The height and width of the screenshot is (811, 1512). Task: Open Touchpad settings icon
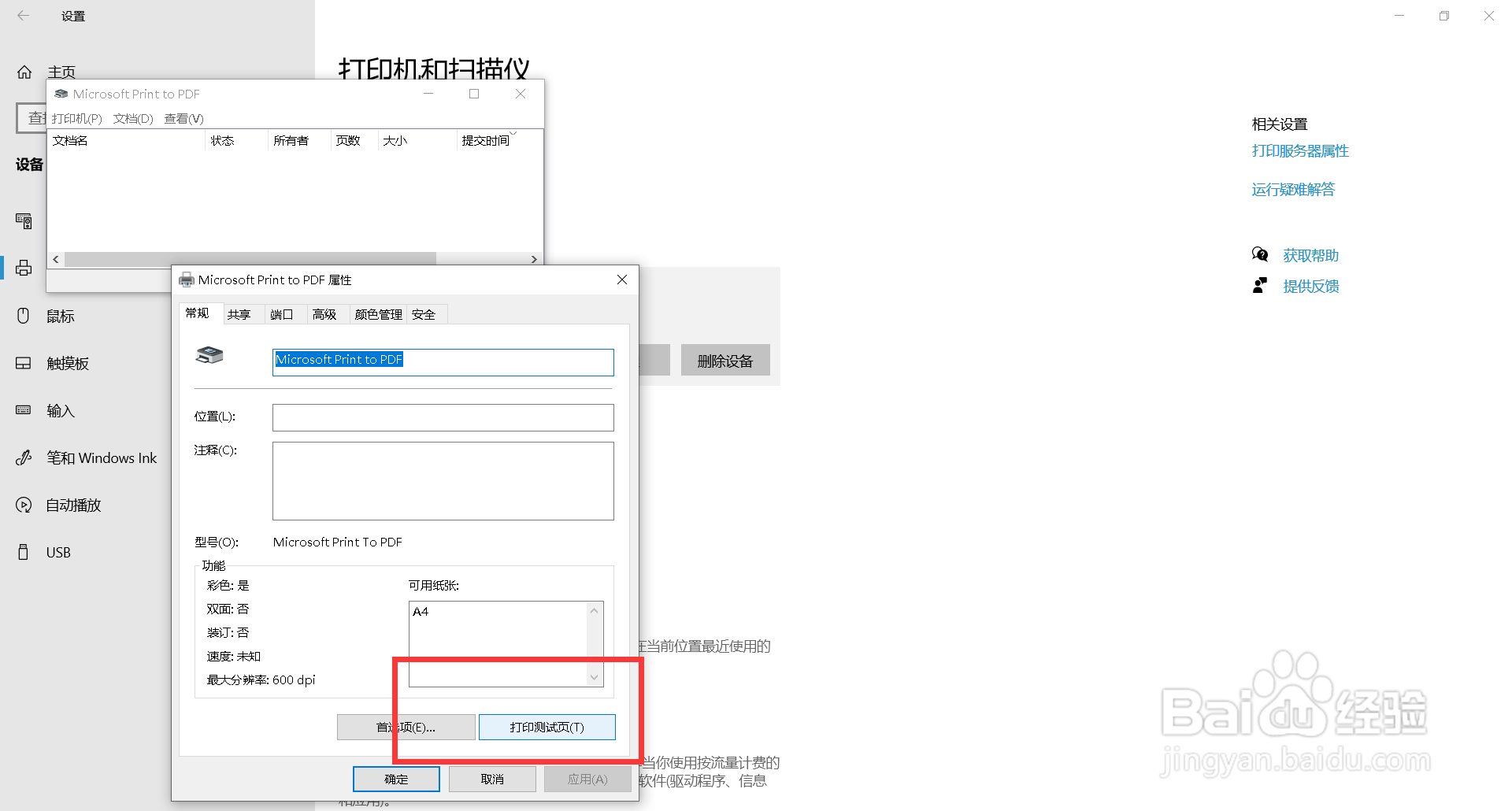(24, 363)
